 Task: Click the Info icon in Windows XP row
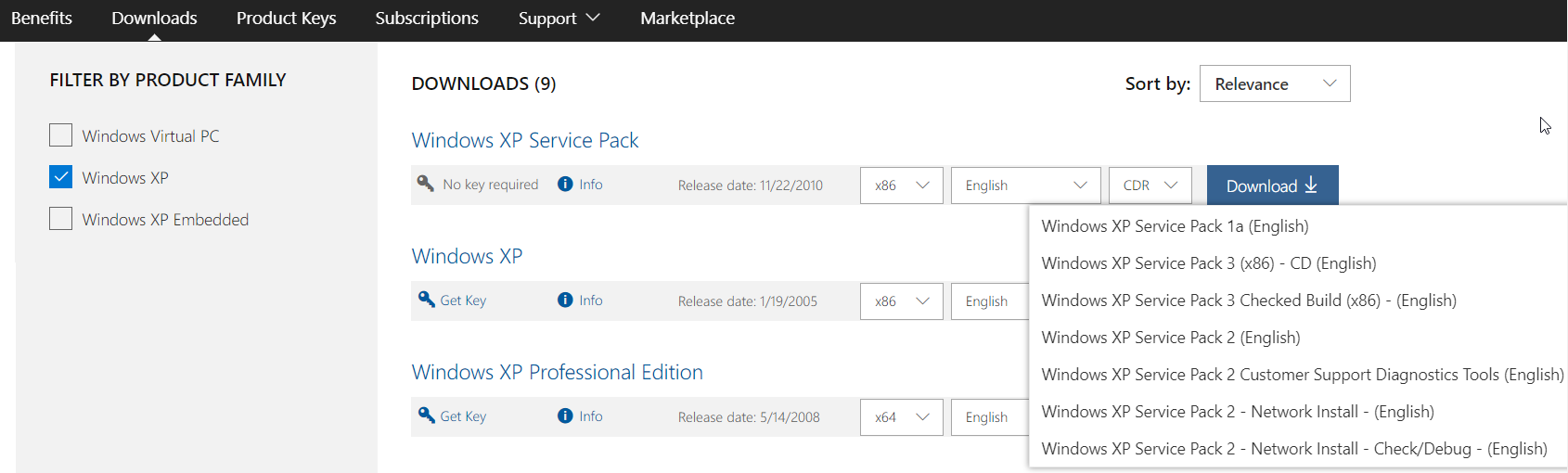click(565, 300)
